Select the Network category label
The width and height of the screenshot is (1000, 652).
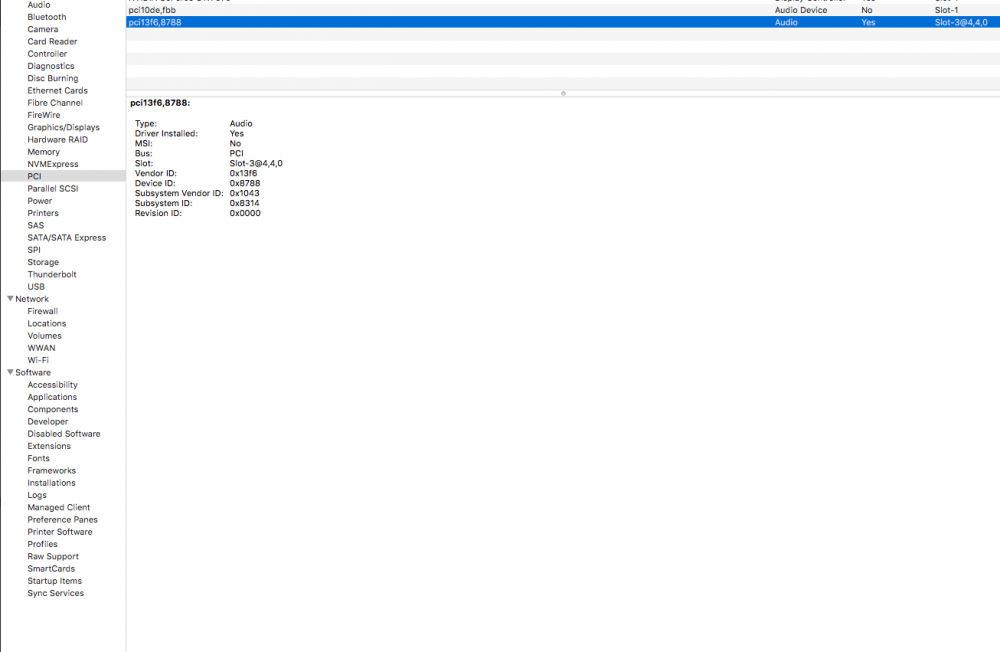coord(32,299)
